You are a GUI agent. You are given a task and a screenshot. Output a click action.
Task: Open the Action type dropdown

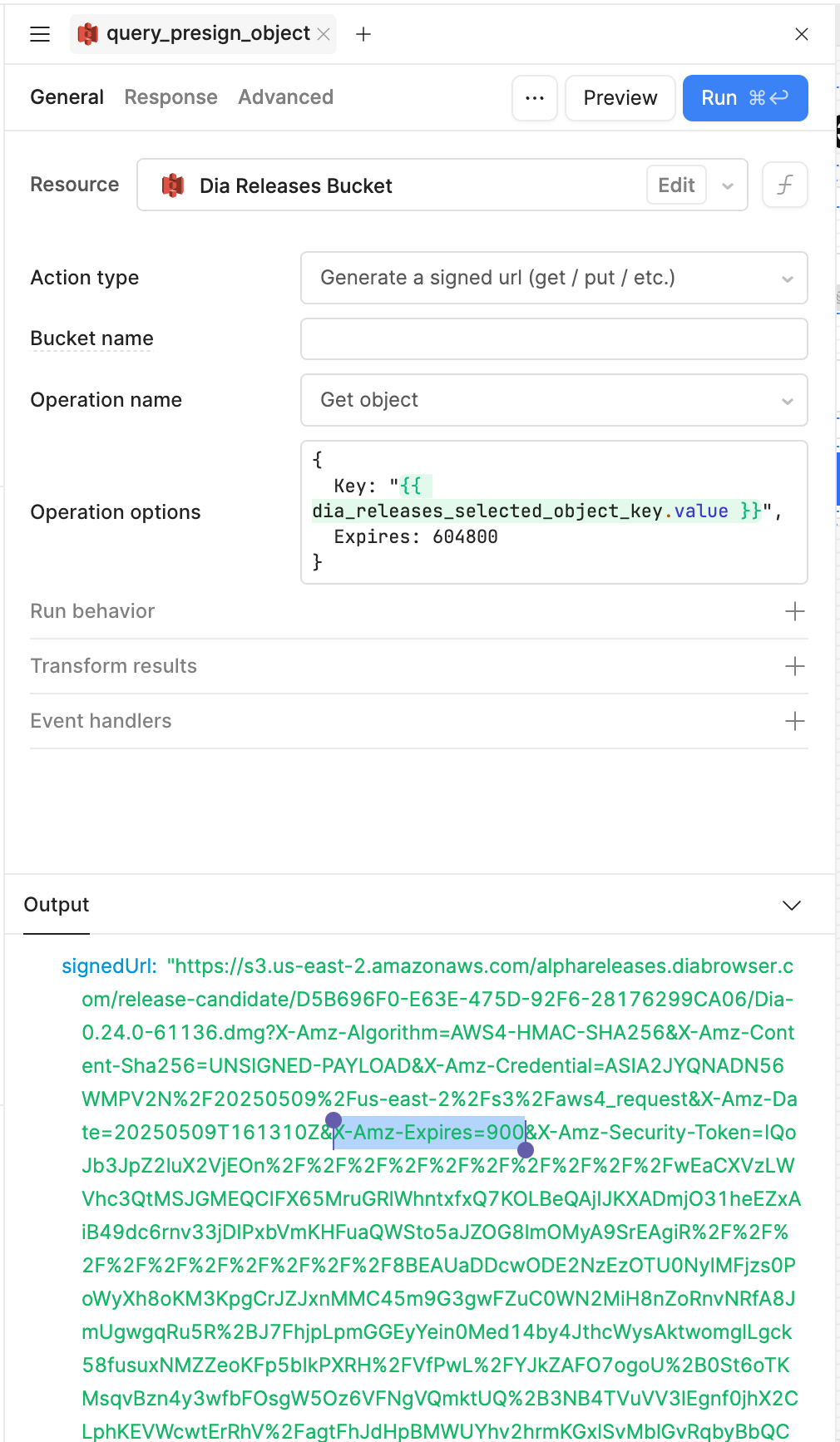[x=554, y=278]
